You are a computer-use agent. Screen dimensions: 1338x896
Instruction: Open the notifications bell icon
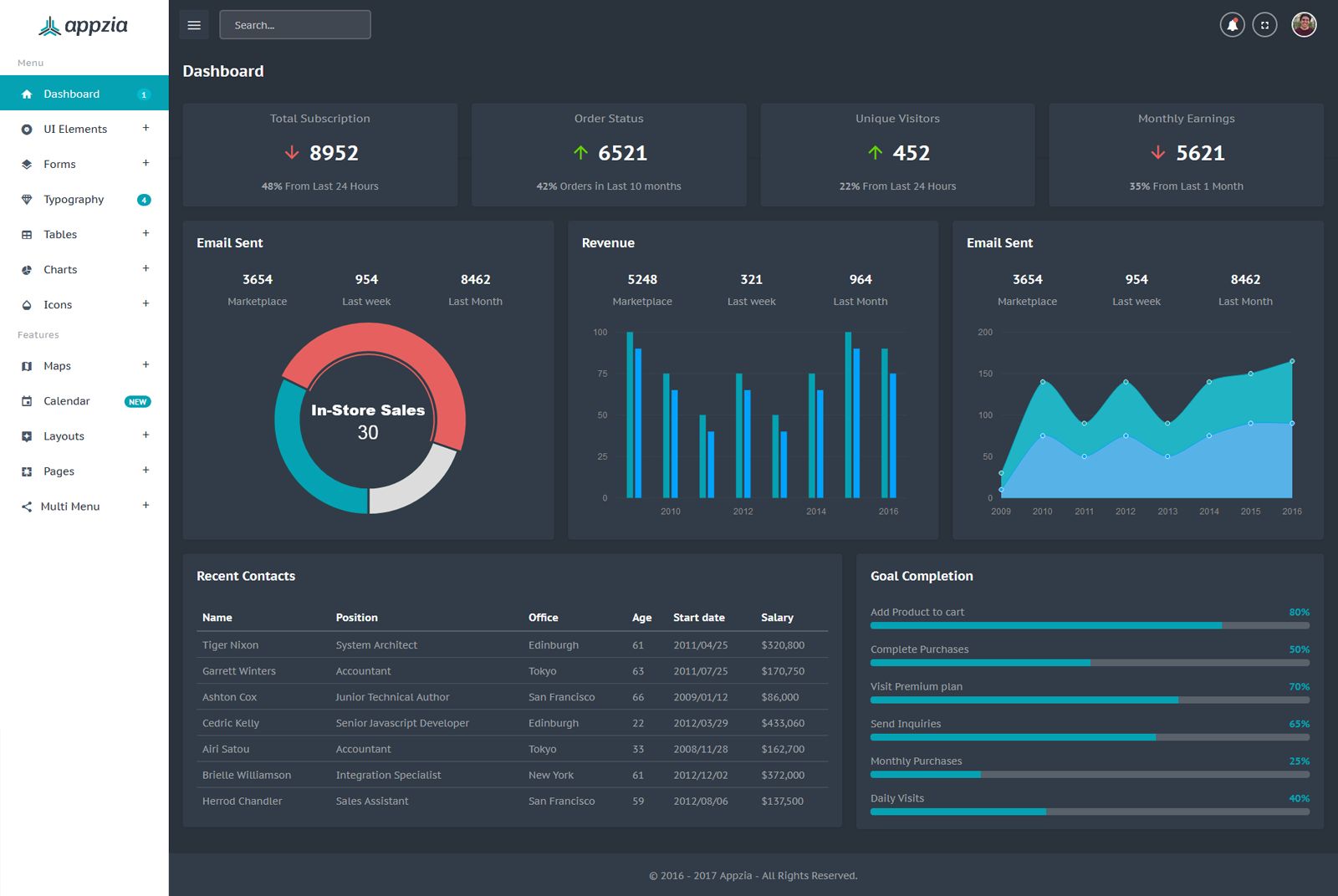point(1232,25)
